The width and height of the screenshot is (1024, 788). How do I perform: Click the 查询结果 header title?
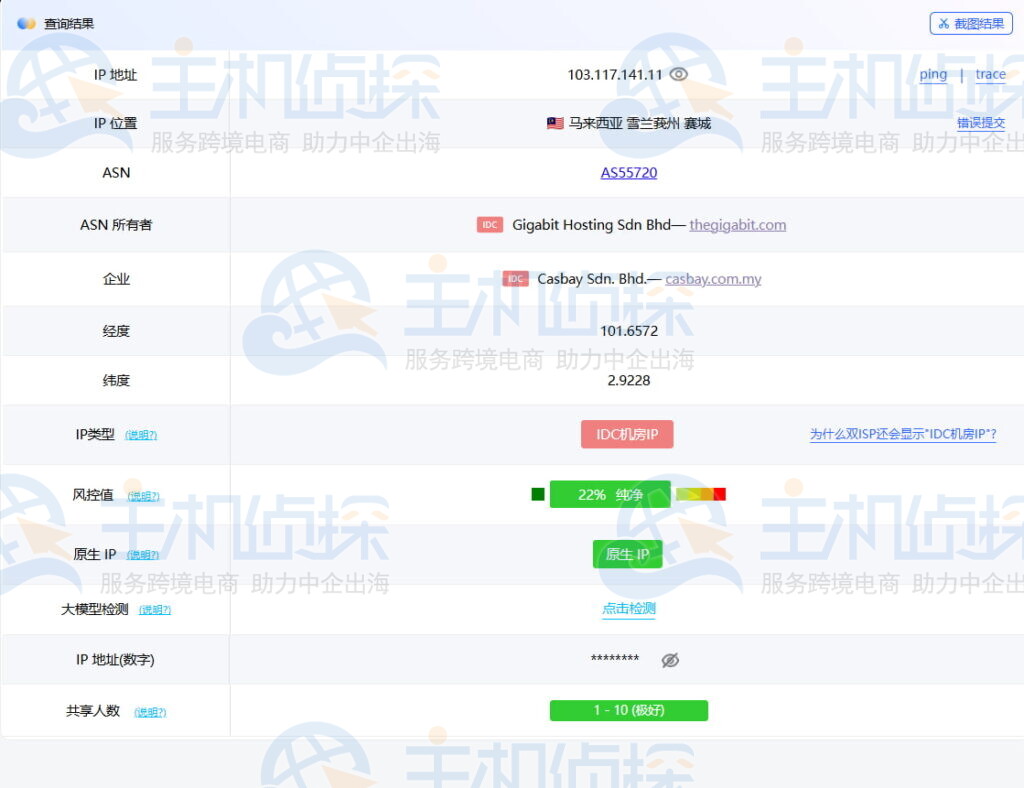click(x=69, y=24)
